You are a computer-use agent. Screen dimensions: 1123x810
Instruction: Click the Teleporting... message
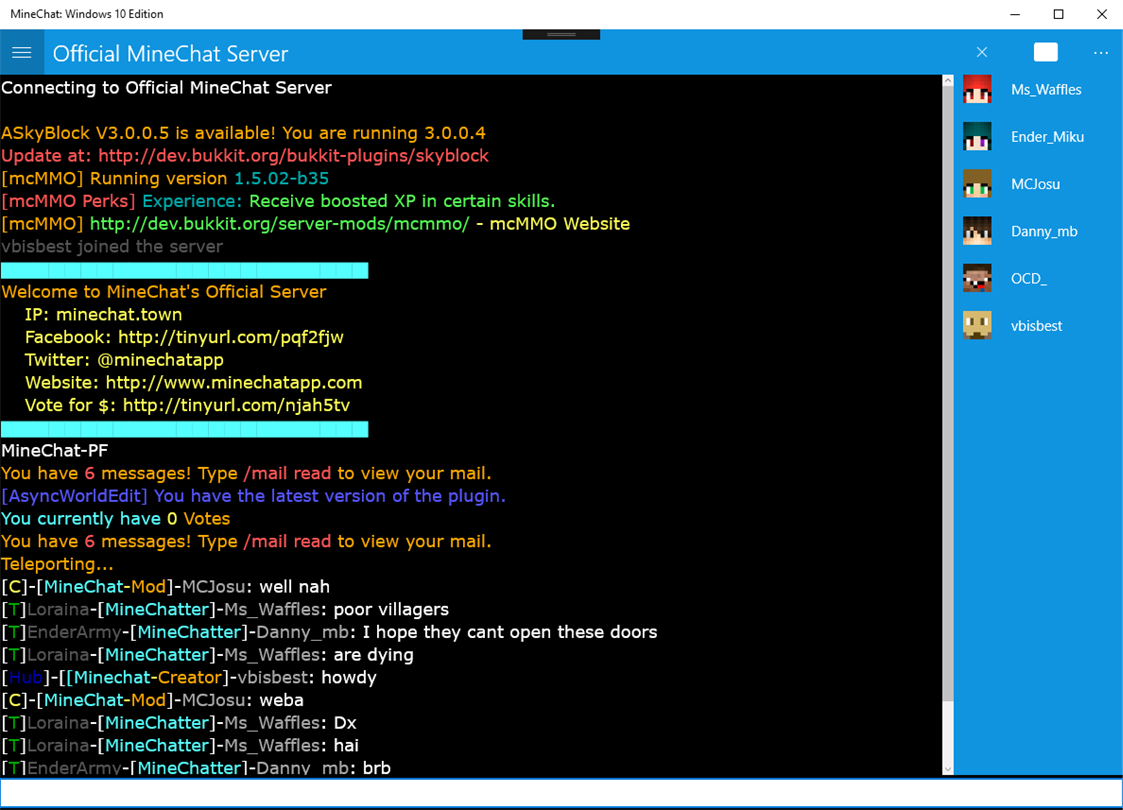57,564
